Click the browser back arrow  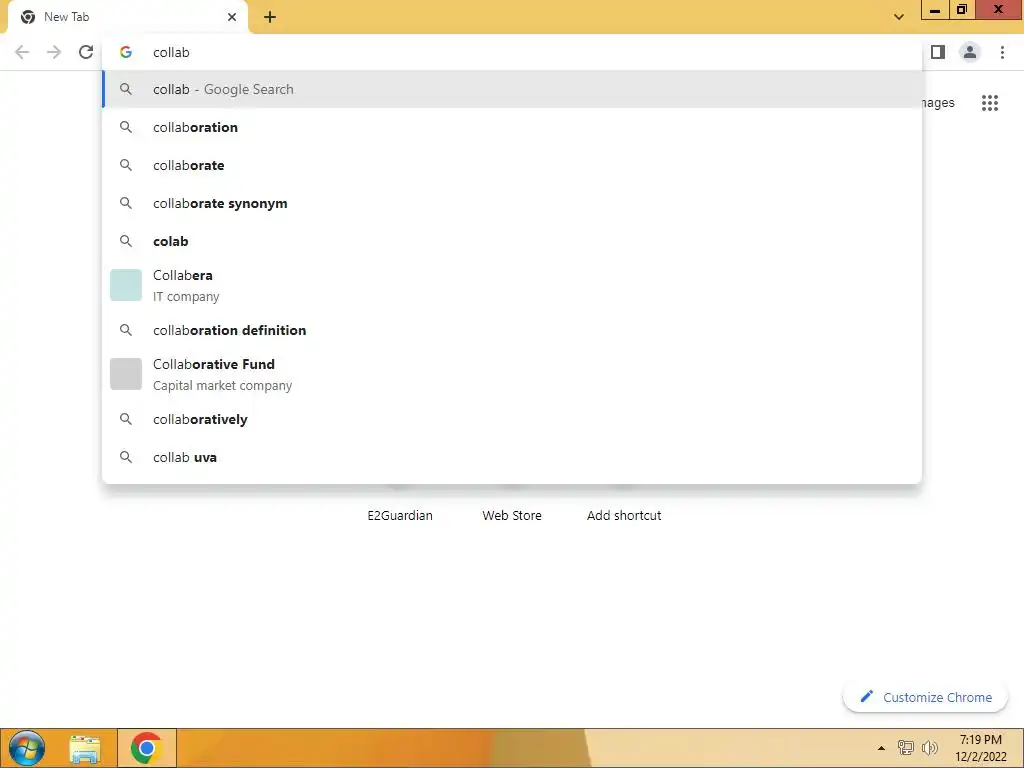pyautogui.click(x=22, y=52)
